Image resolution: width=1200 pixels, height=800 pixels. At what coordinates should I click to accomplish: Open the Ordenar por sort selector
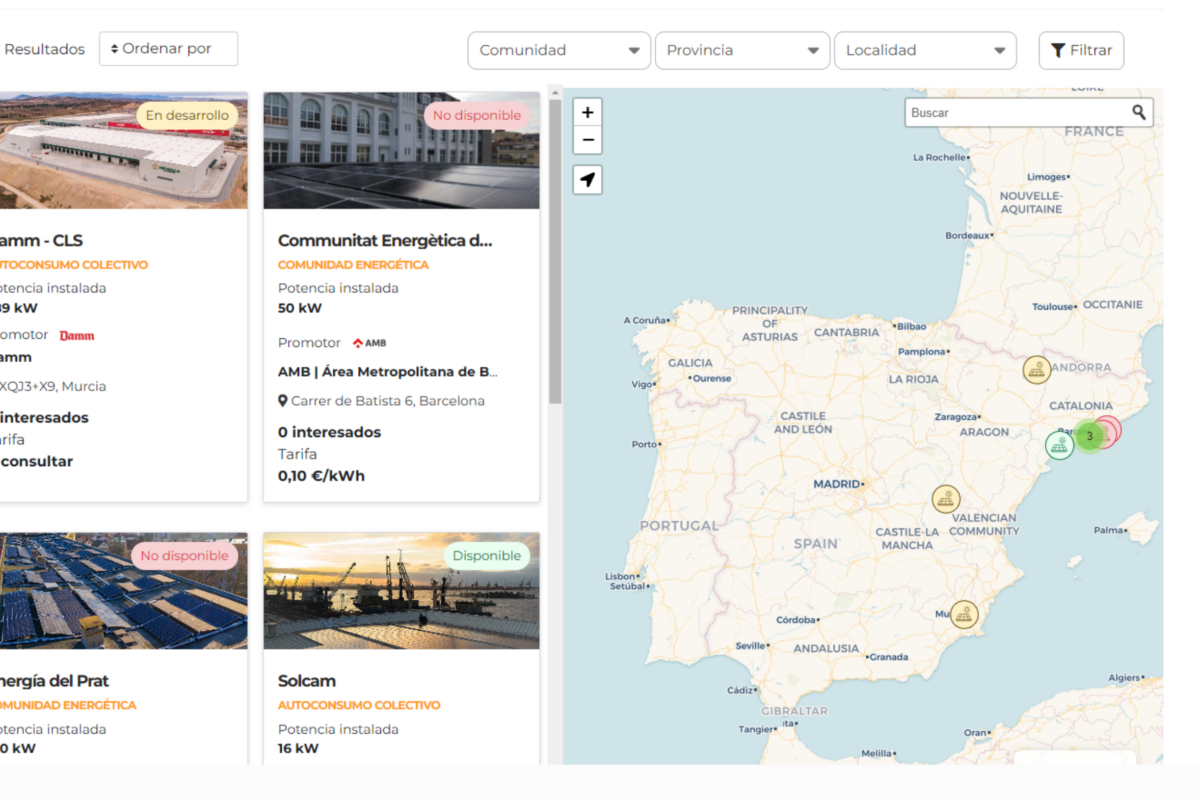tap(168, 49)
